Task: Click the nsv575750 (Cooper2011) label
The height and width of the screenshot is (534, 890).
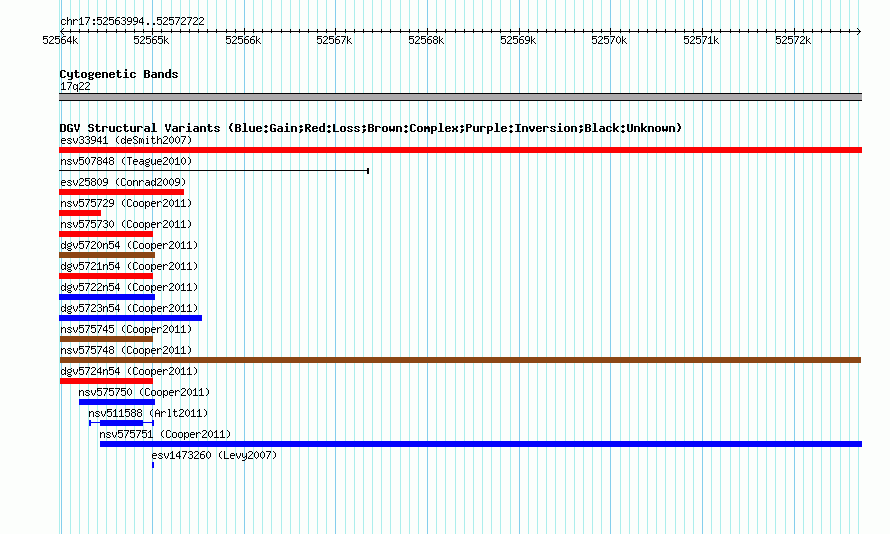Action: tap(144, 392)
